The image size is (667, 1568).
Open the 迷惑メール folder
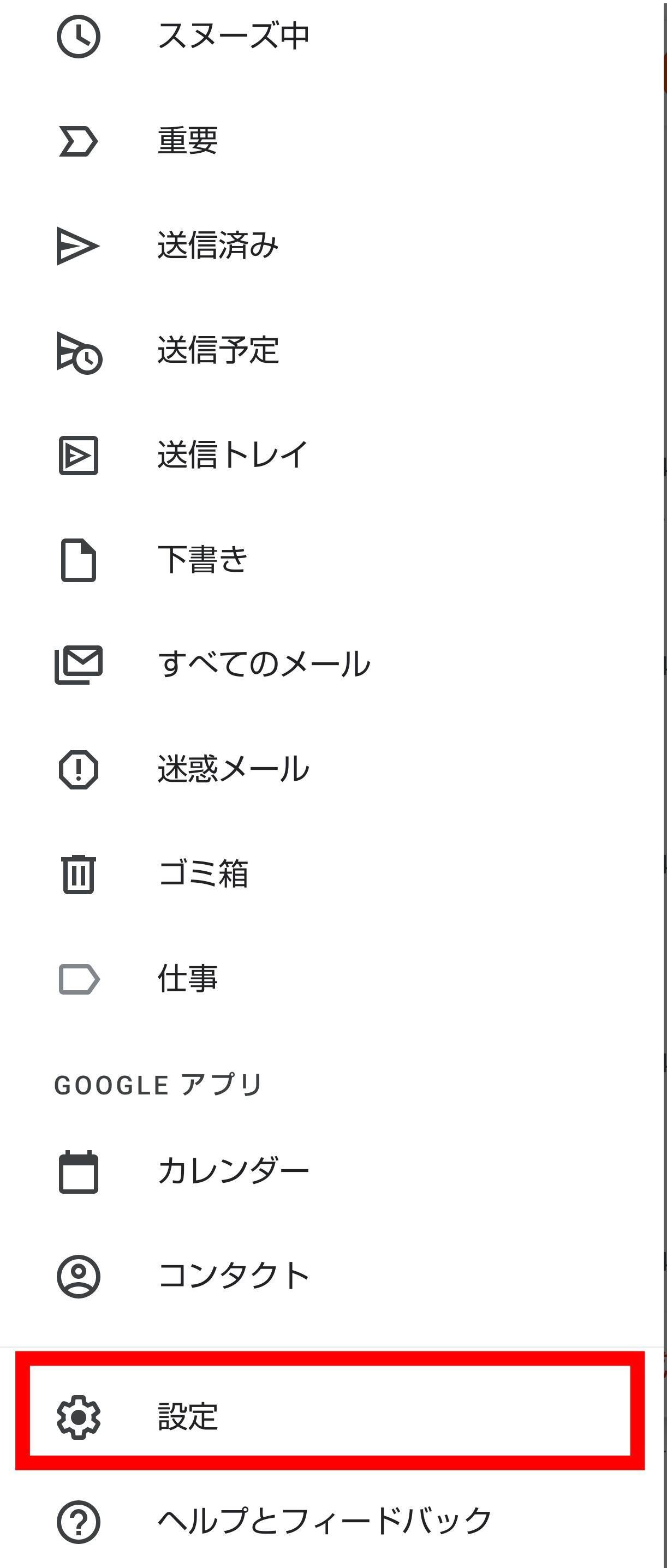[x=233, y=769]
